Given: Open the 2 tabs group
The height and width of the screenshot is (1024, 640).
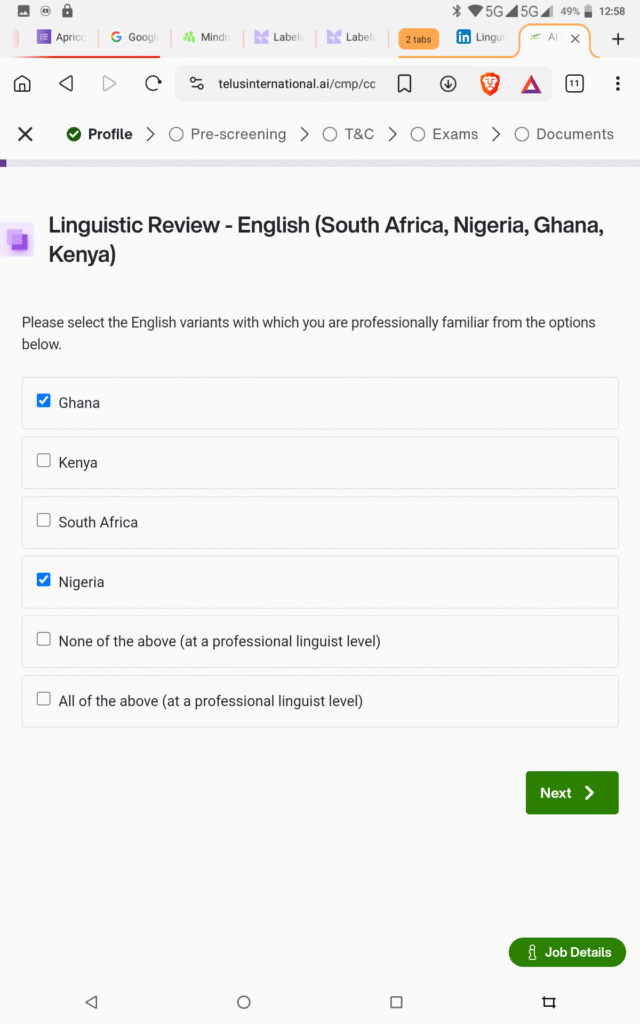Looking at the screenshot, I should [x=418, y=39].
